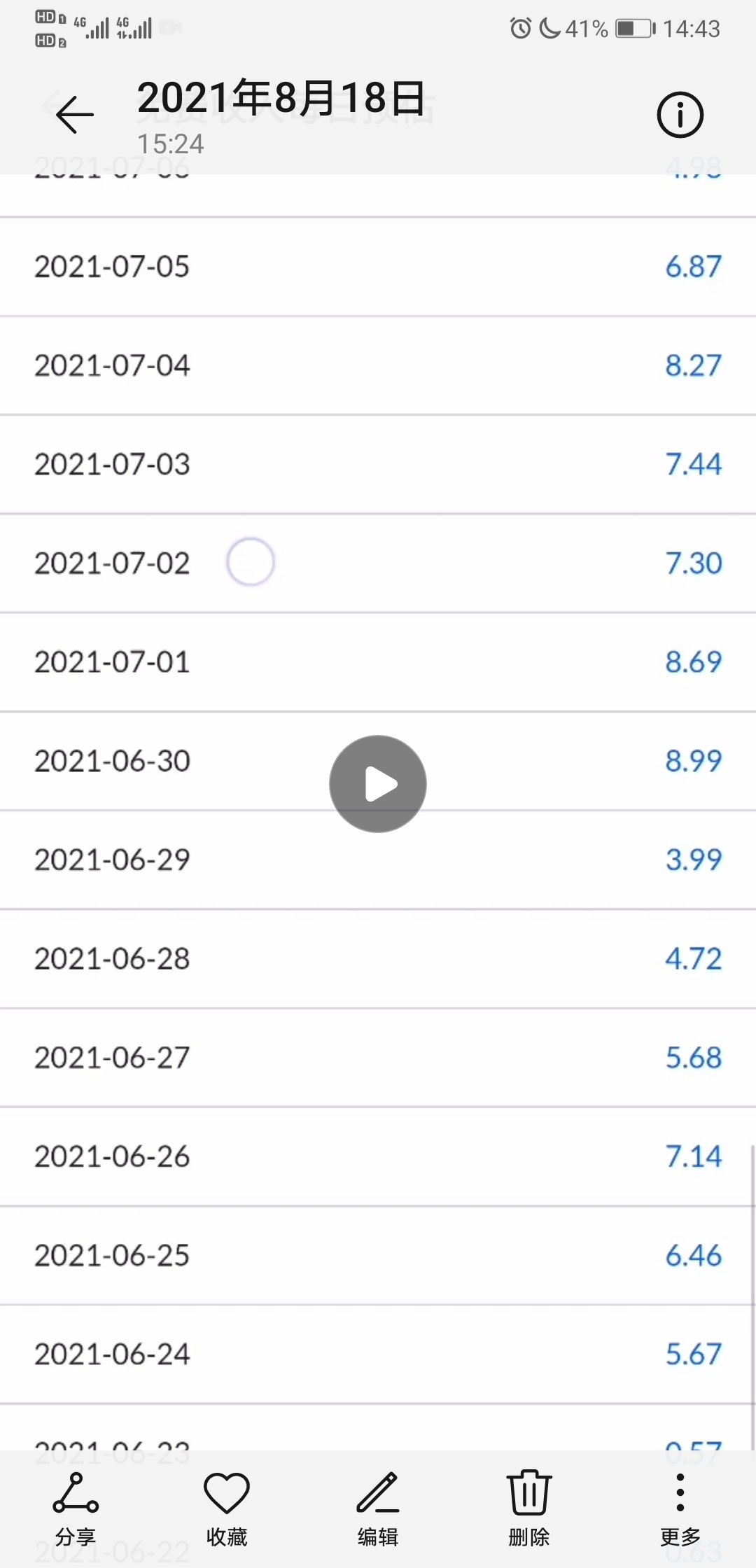Tap the alarm clock status icon
Viewport: 756px width, 1568px height.
(x=520, y=29)
